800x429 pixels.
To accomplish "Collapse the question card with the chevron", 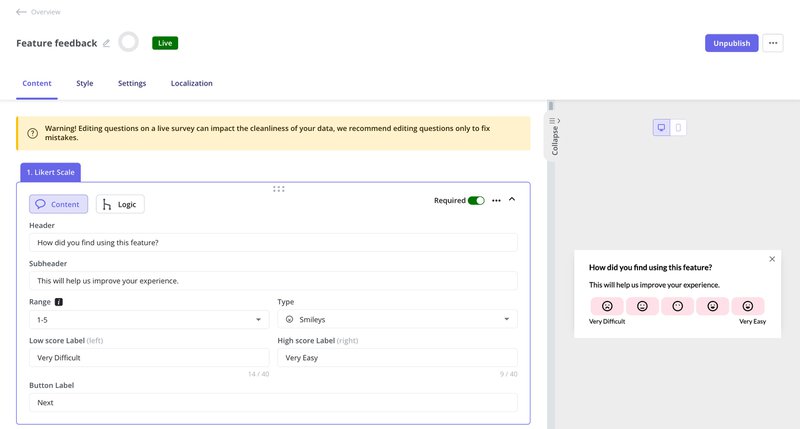I will (512, 199).
